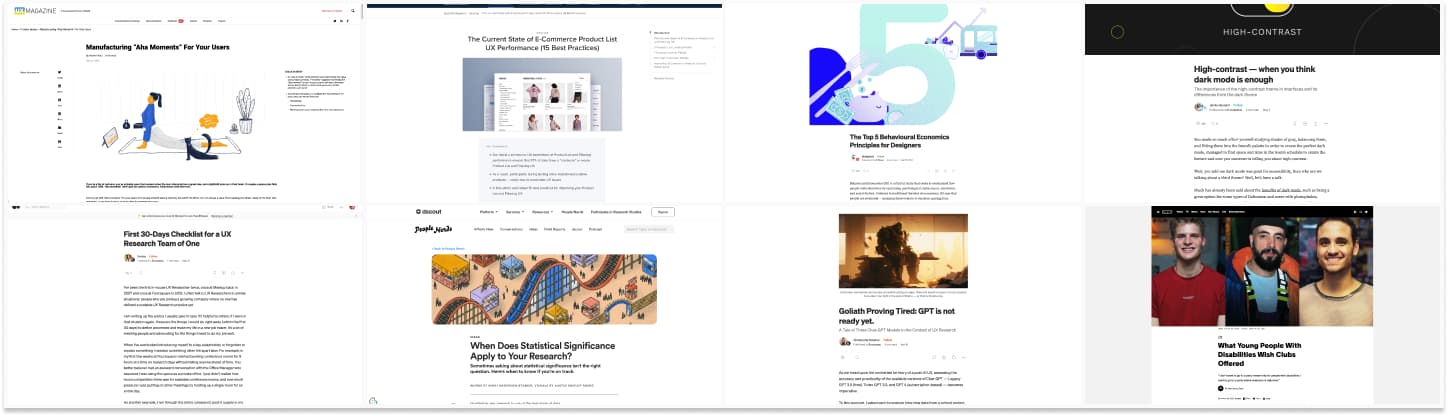Expand the Services dropdown in dscout nav
Image resolution: width=1448 pixels, height=416 pixels.
coord(515,212)
